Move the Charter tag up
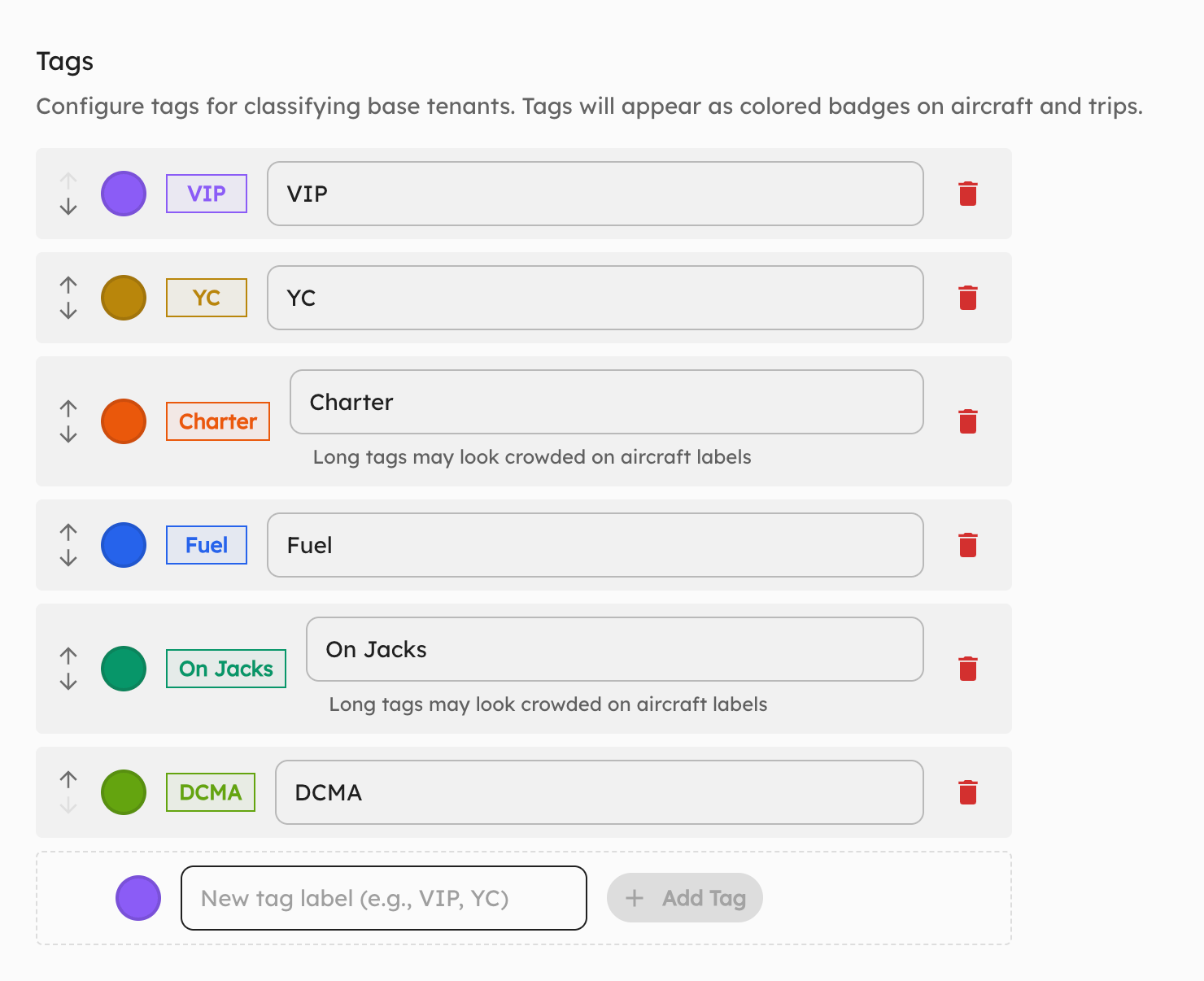Image resolution: width=1204 pixels, height=981 pixels. [68, 408]
